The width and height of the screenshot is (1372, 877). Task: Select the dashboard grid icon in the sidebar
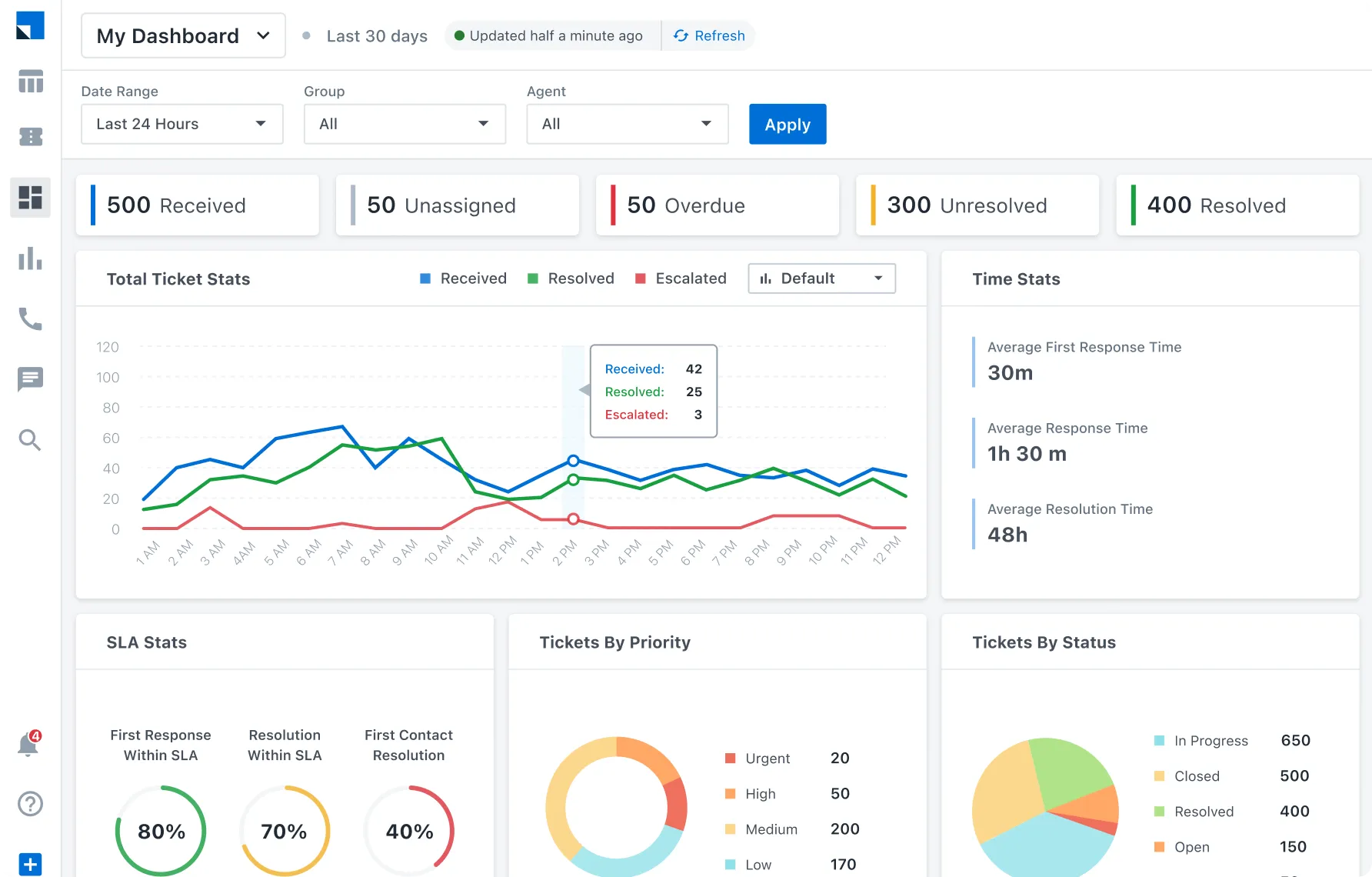(30, 198)
